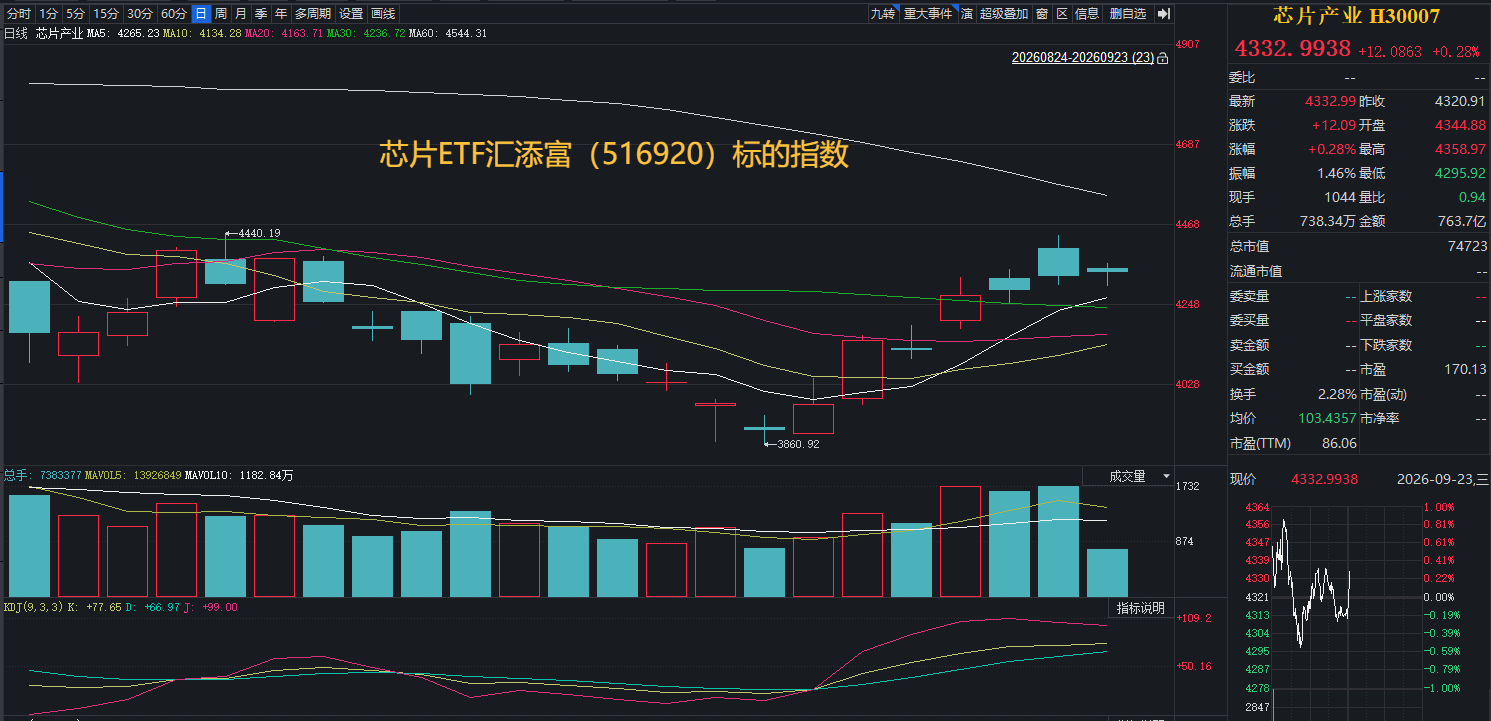Select the 30分 period tab
This screenshot has width=1491, height=721.
click(x=140, y=14)
